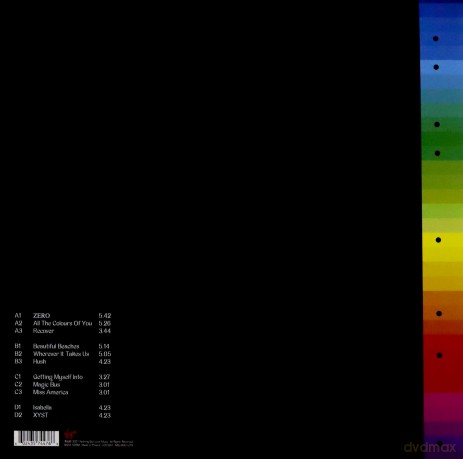Click side label "A1"
The image size is (463, 459).
point(18,316)
